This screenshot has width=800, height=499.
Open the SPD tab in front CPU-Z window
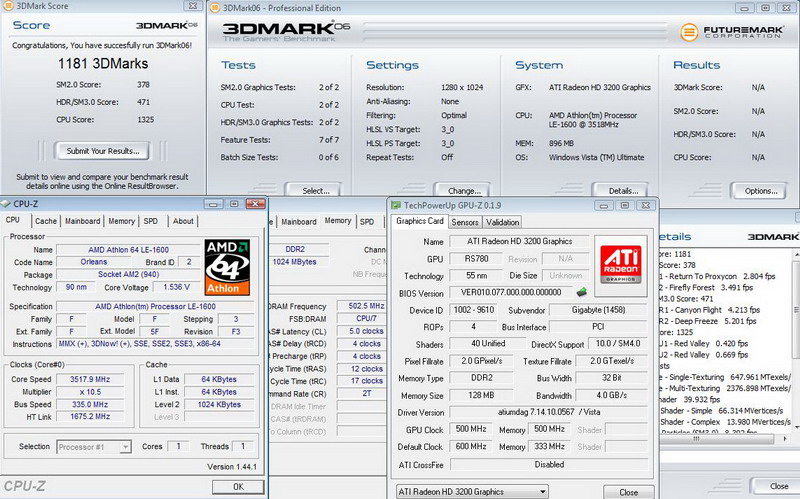tap(151, 221)
